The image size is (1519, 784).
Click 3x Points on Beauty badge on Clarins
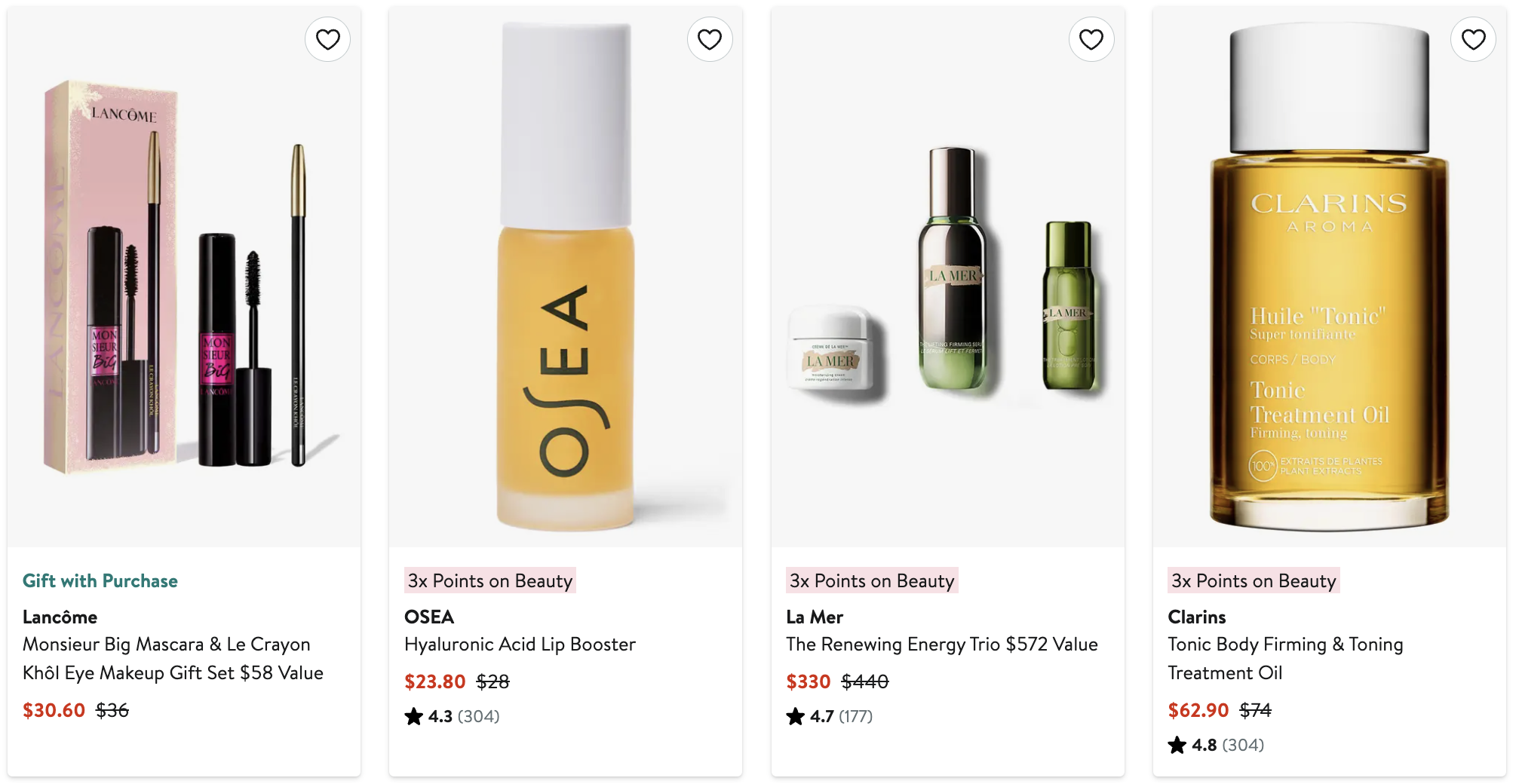pos(1254,580)
